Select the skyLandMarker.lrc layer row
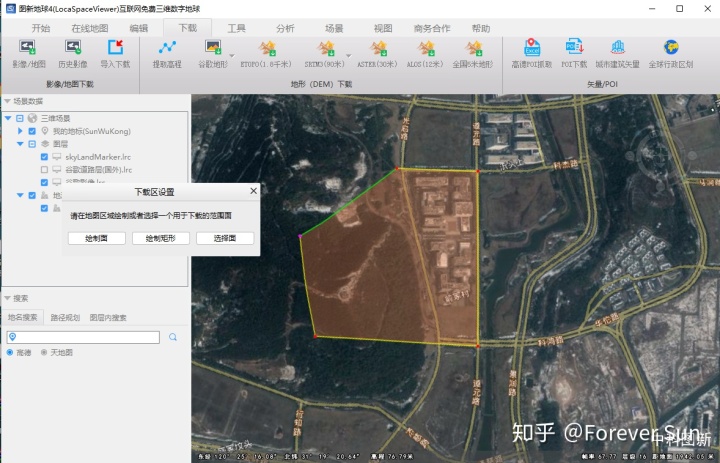The image size is (720, 463). [98, 157]
